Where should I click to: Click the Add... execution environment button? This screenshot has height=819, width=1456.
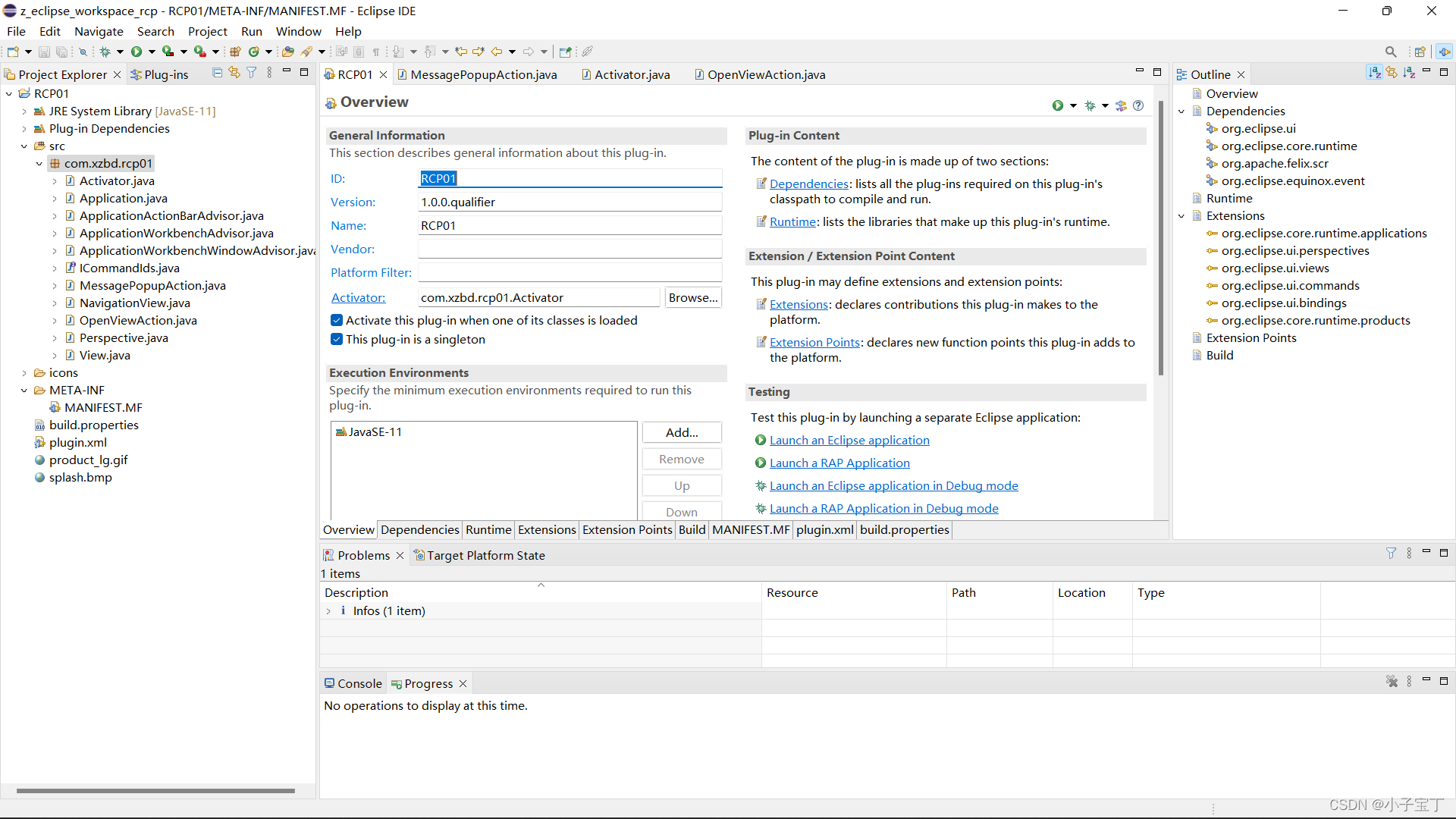(x=682, y=432)
